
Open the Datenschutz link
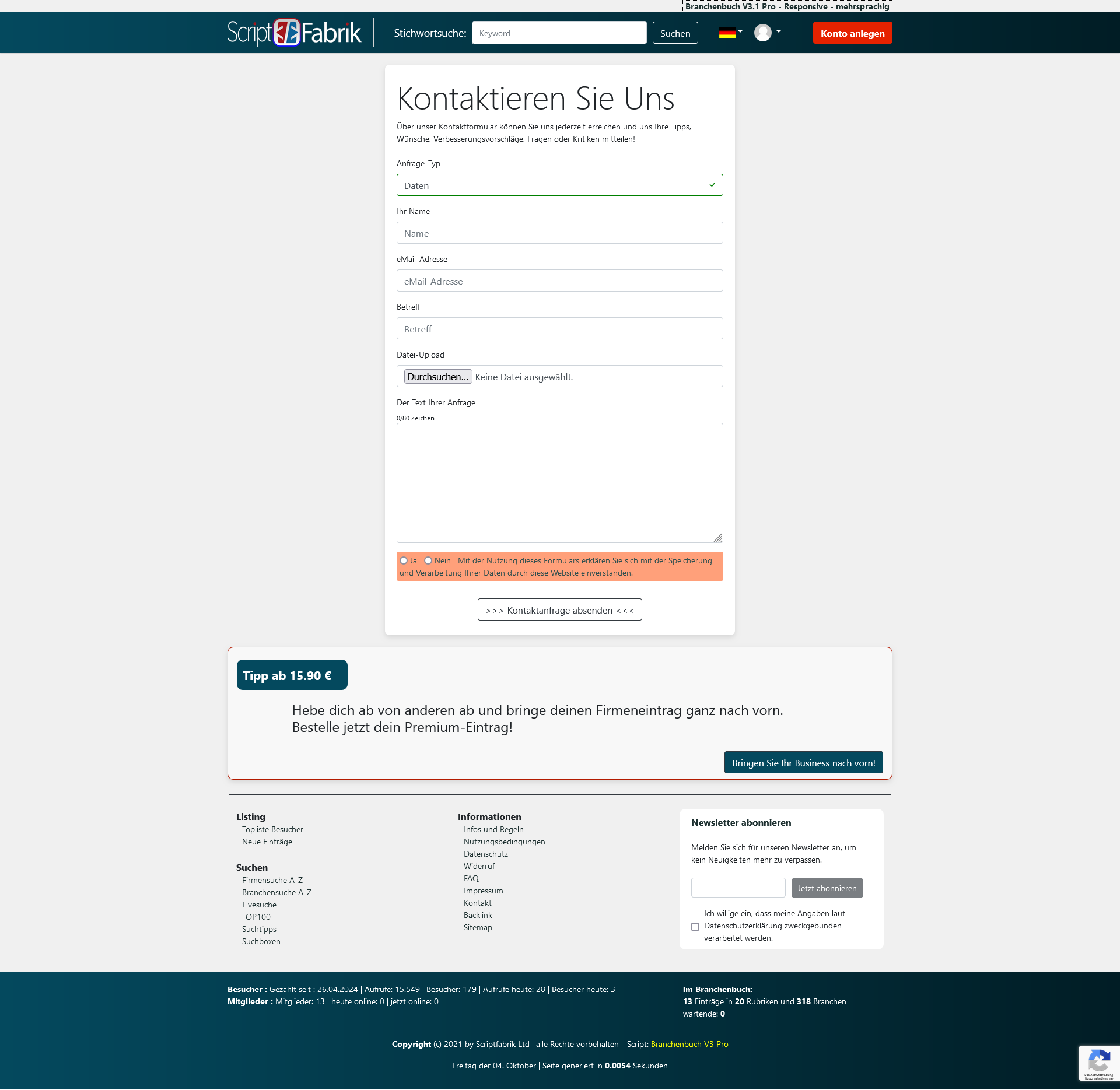click(x=485, y=854)
